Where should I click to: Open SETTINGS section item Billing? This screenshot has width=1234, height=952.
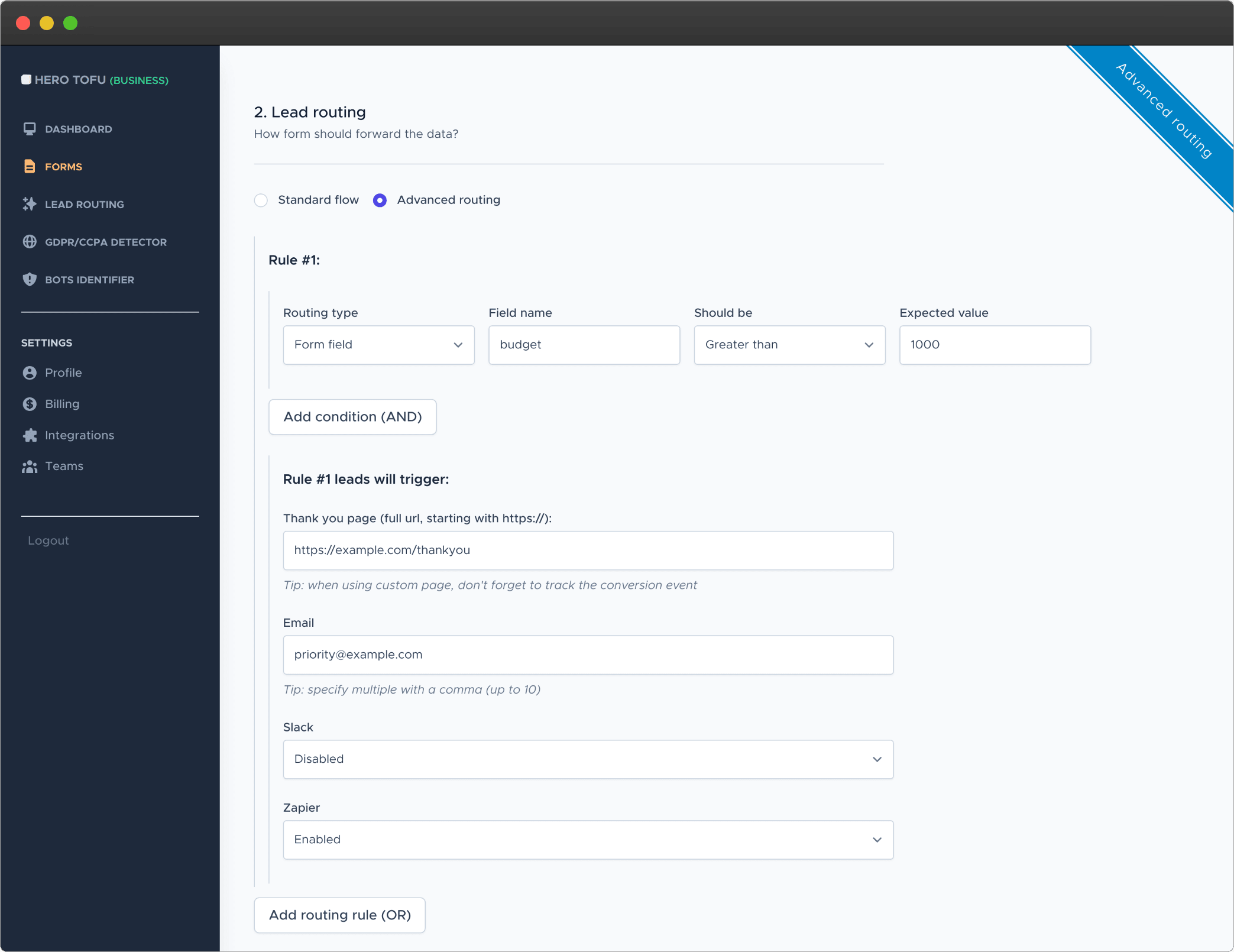pos(61,404)
